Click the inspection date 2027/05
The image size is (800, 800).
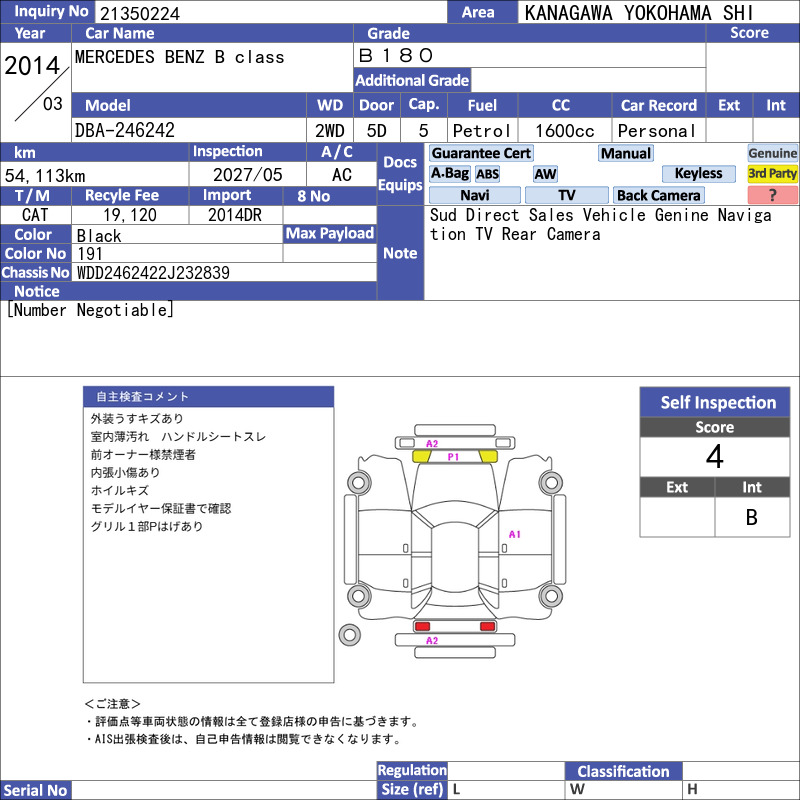point(247,175)
